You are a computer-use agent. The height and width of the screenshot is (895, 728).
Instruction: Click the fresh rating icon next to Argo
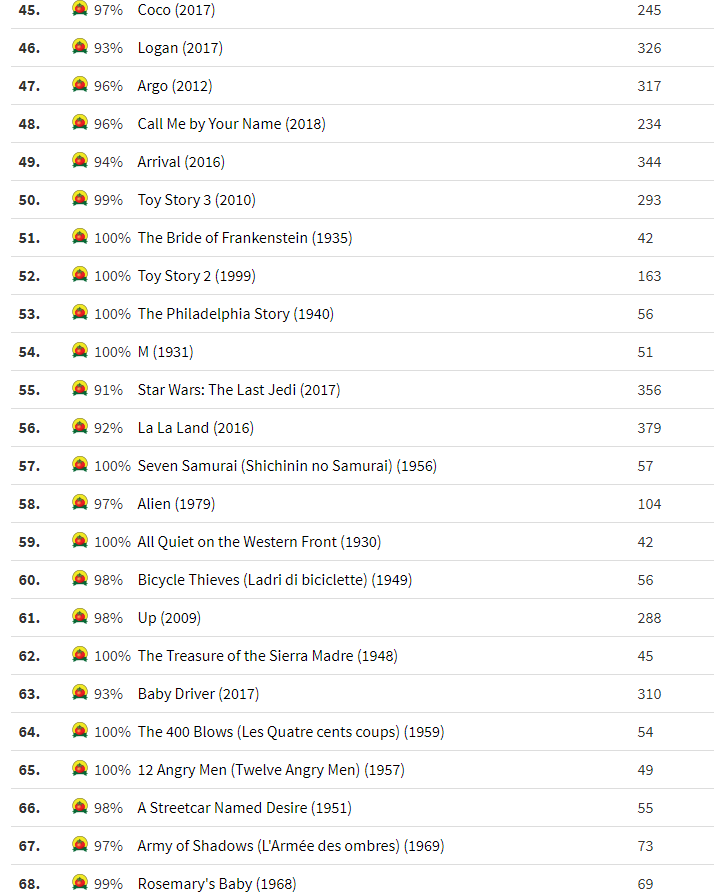(80, 85)
